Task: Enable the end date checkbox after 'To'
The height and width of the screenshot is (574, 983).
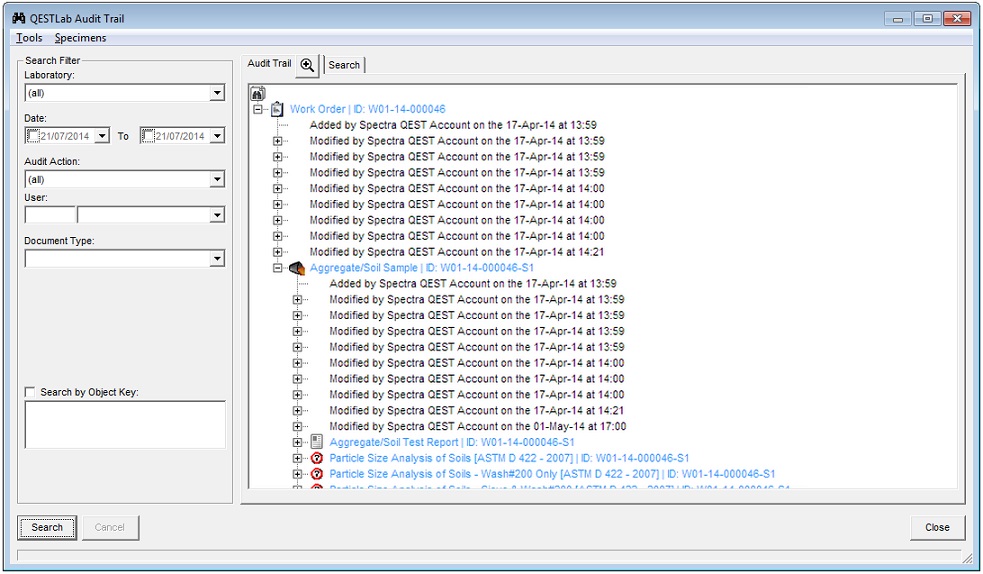Action: pyautogui.click(x=148, y=136)
